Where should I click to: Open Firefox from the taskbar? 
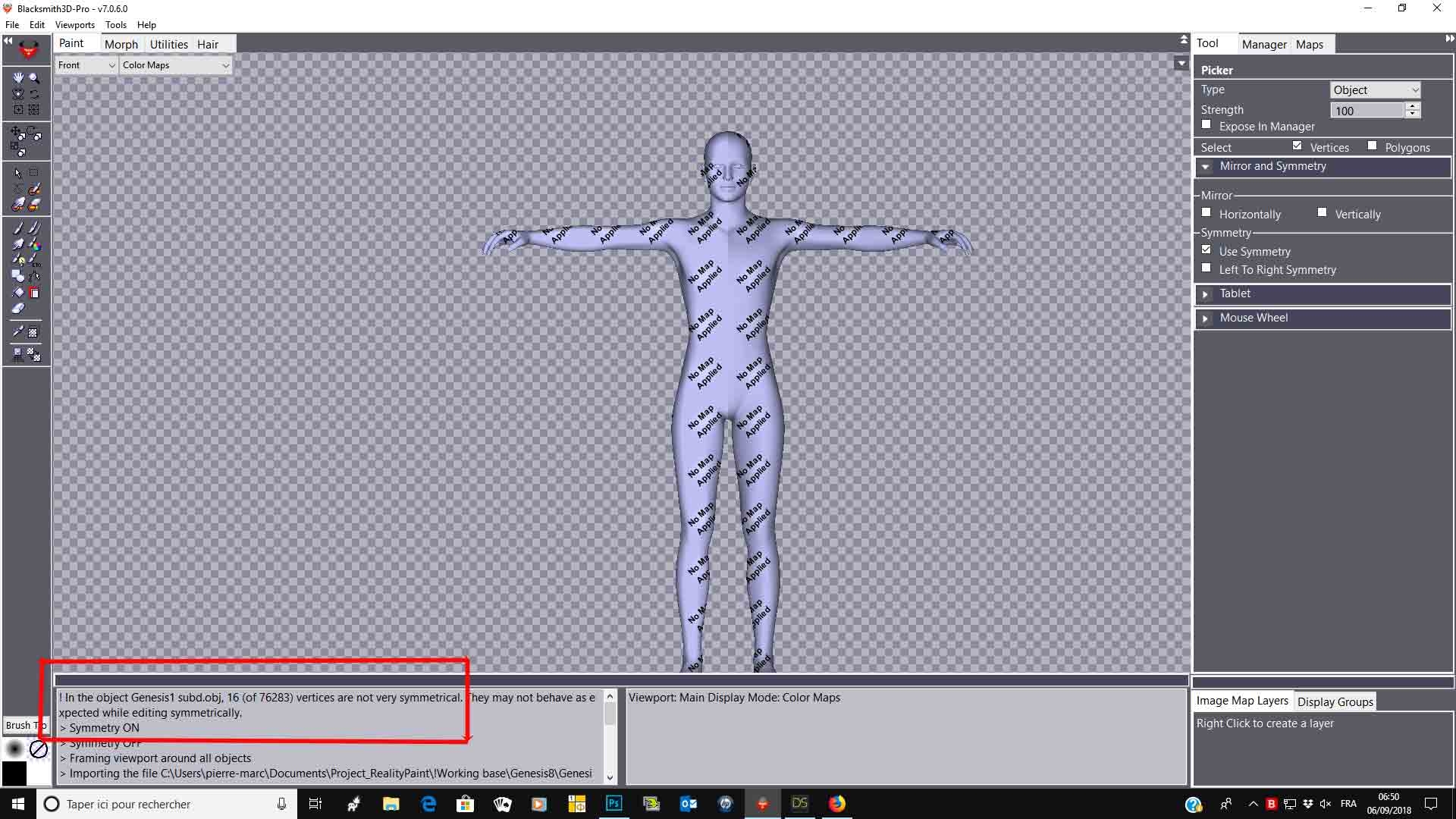(x=836, y=804)
